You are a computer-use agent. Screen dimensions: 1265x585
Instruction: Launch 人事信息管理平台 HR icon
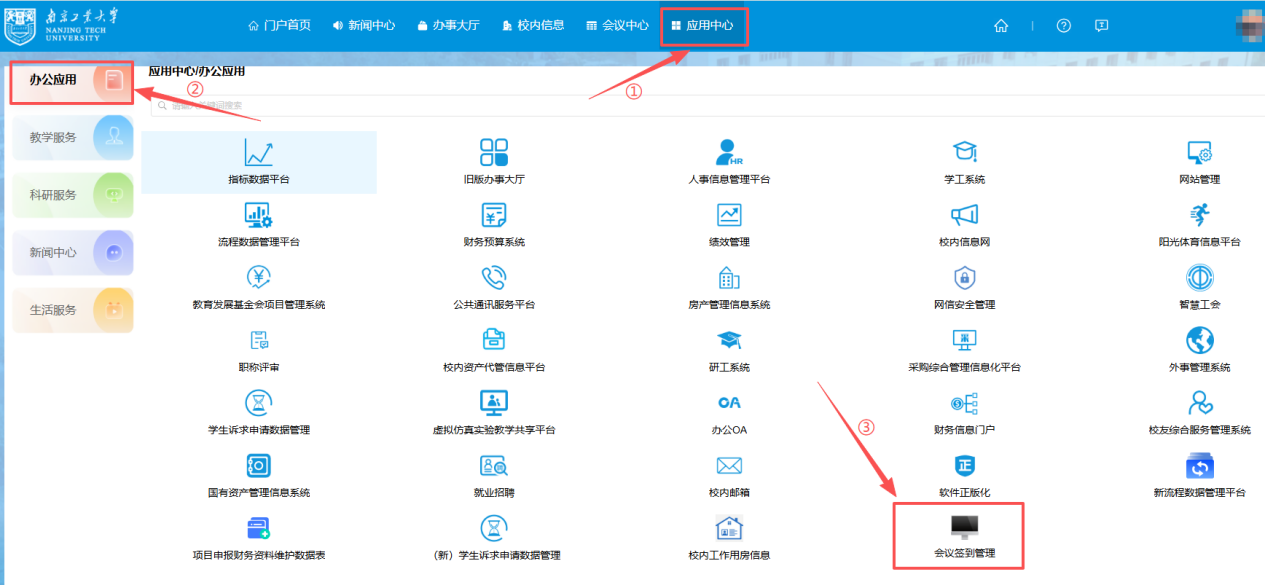[x=729, y=153]
